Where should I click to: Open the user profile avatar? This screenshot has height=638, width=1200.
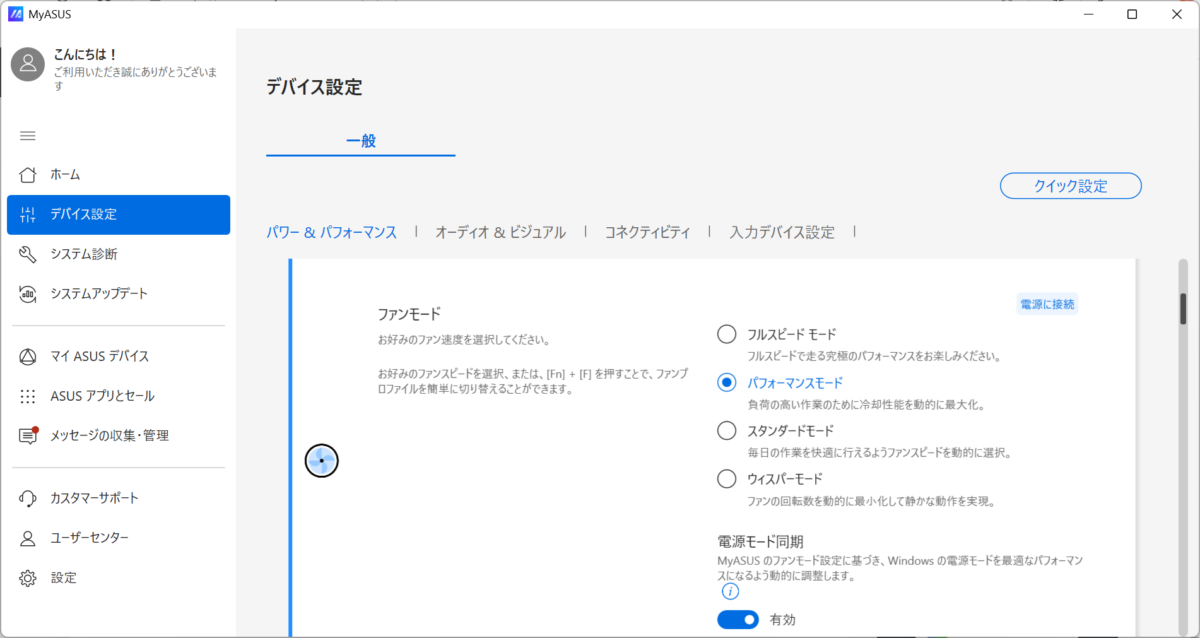click(28, 63)
